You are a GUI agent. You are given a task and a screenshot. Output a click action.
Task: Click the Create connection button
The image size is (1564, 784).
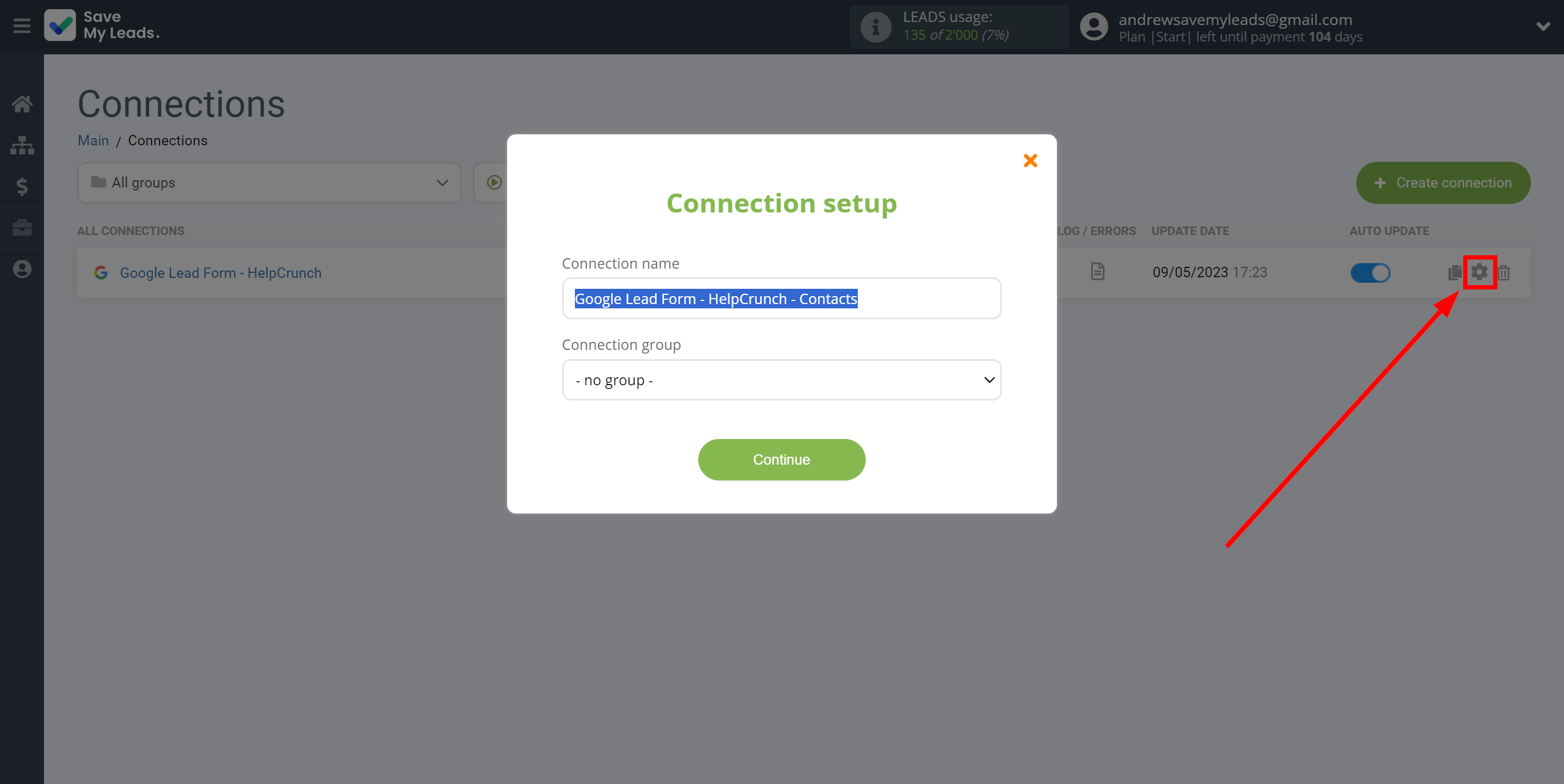tap(1442, 182)
